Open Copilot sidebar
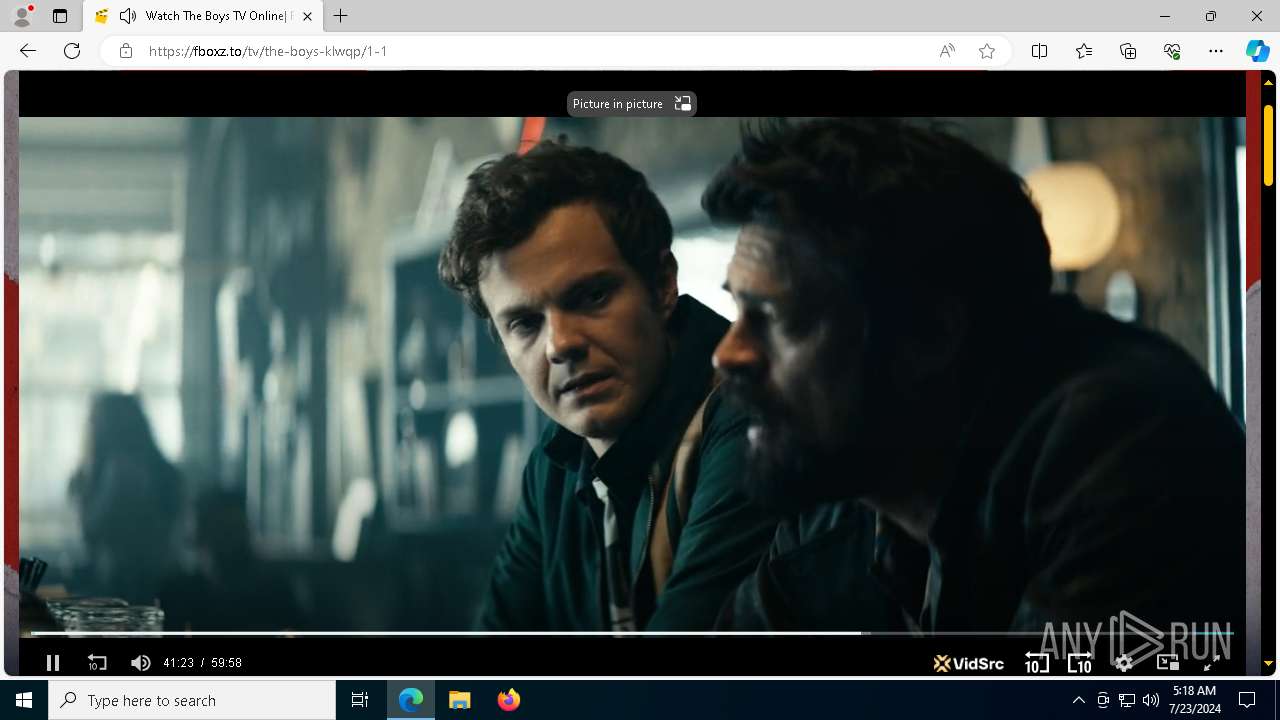The image size is (1280, 720). tap(1257, 51)
